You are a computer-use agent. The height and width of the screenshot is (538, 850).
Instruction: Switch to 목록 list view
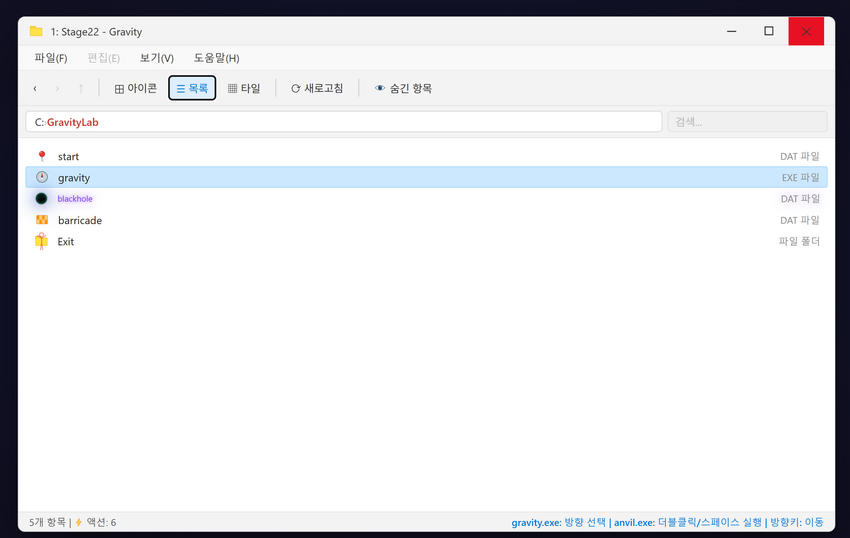tap(192, 88)
